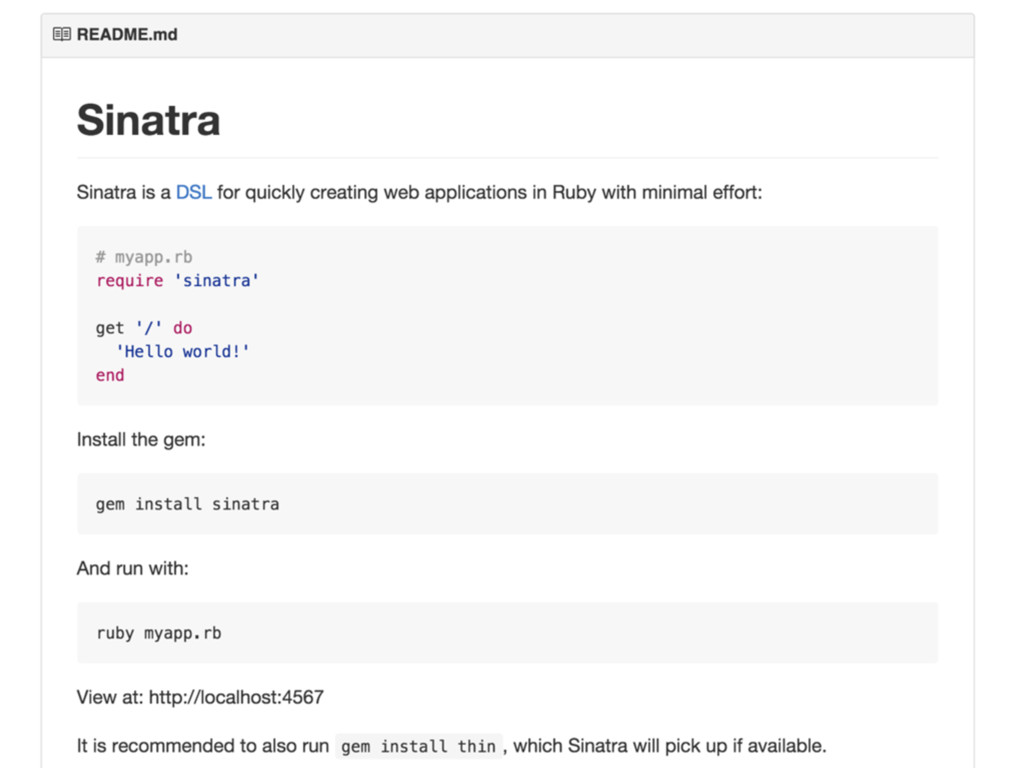Click the "And run with:" text
The image size is (1024, 768).
(133, 568)
